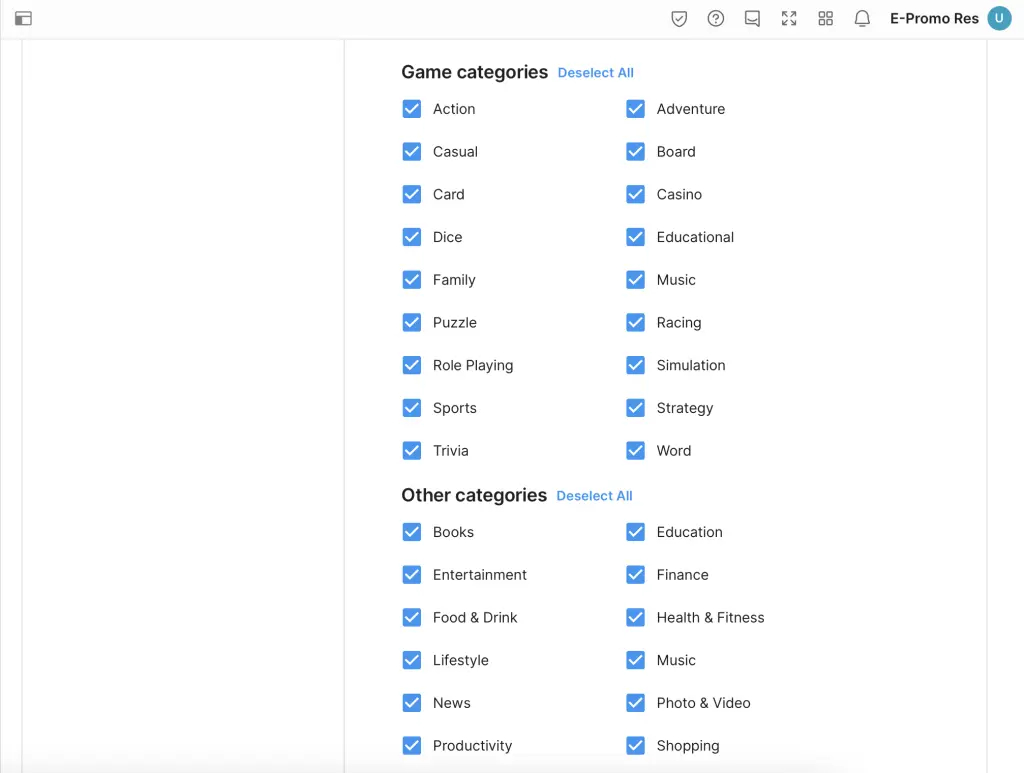Toggle the sidebar panel icon
Screen dimensions: 1024x773
click(x=24, y=18)
